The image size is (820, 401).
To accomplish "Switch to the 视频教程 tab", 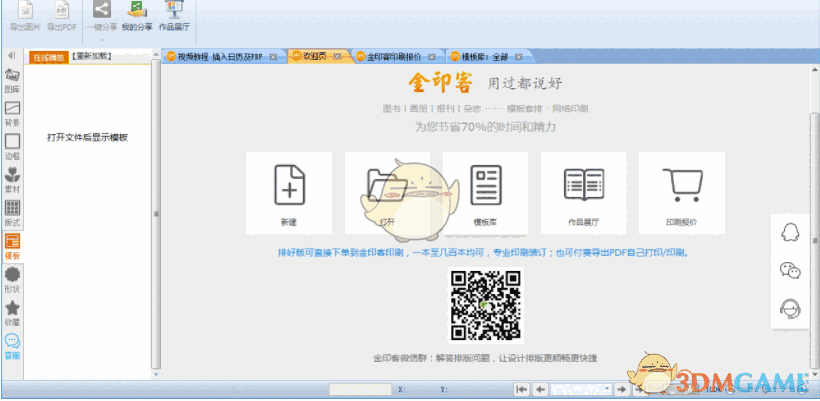I will pos(218,57).
